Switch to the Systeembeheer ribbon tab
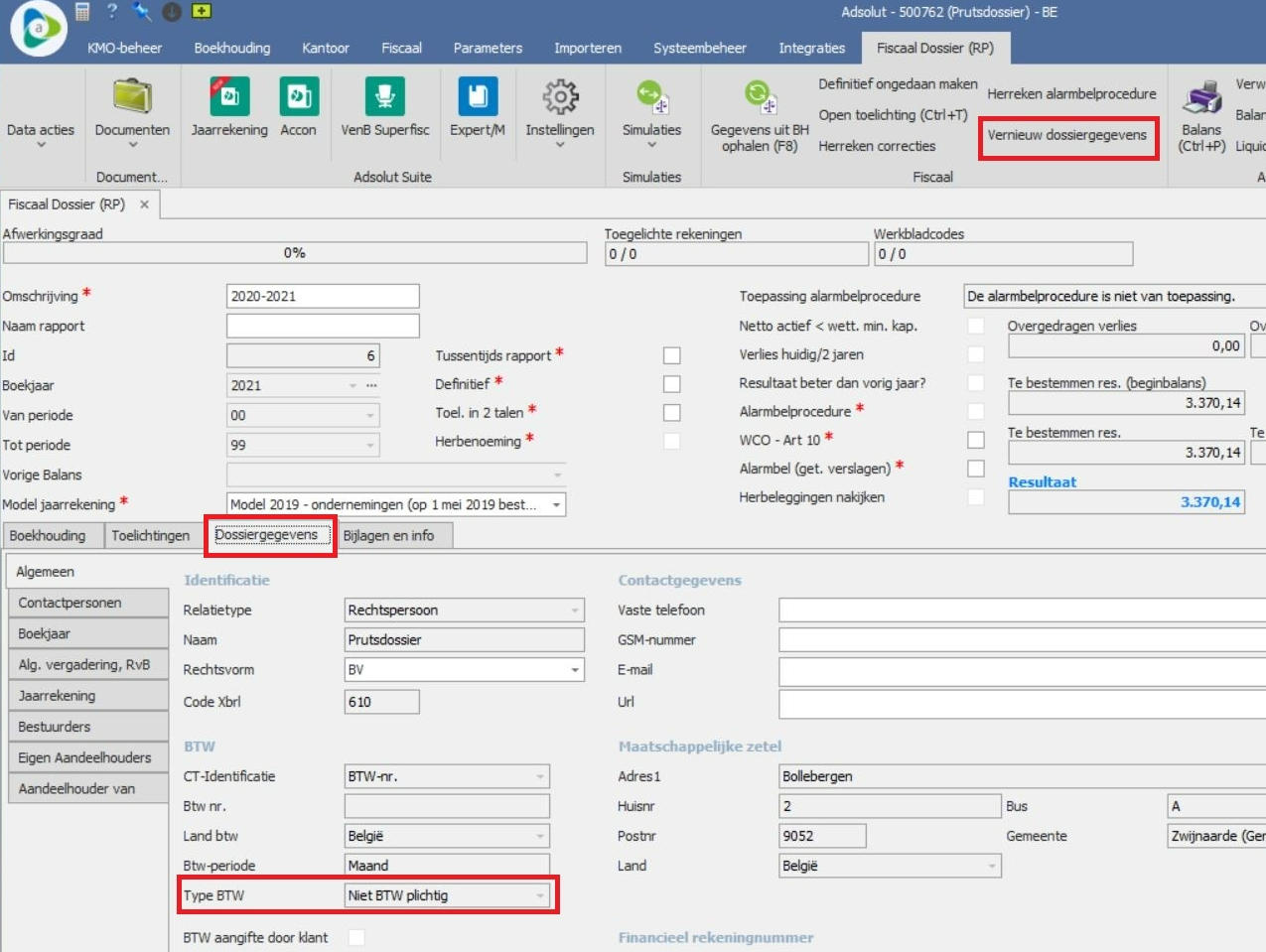Viewport: 1266px width, 952px height. 700,48
